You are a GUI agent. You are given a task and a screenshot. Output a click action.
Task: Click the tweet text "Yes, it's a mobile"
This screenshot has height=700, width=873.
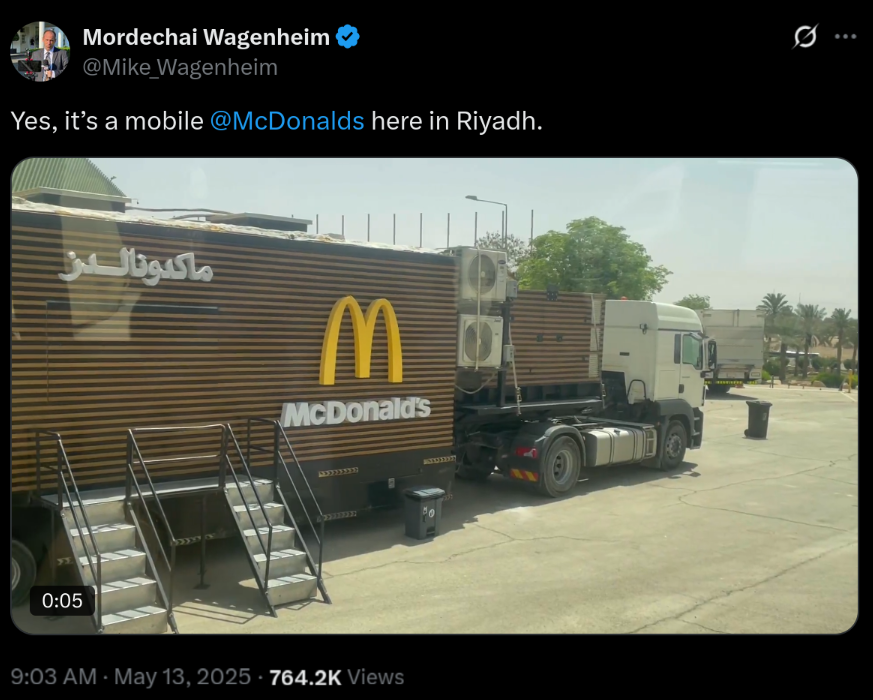pyautogui.click(x=107, y=121)
